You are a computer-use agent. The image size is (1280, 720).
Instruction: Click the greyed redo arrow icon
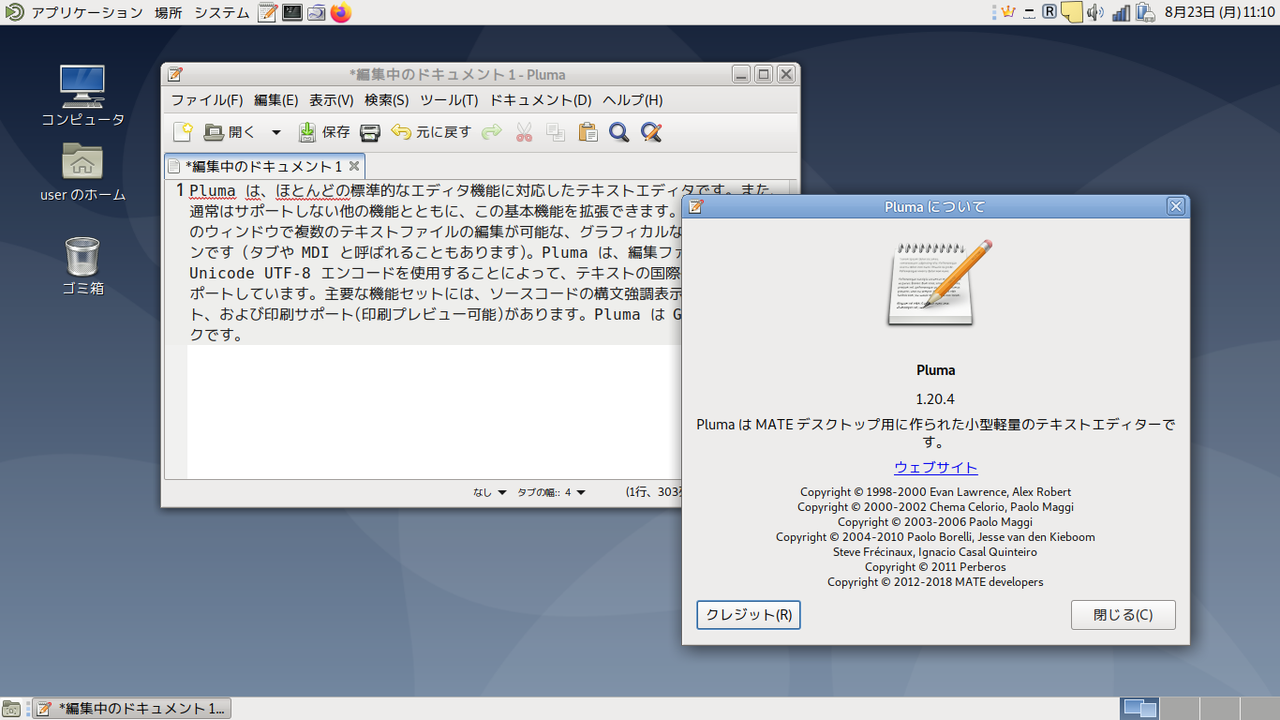(x=491, y=132)
